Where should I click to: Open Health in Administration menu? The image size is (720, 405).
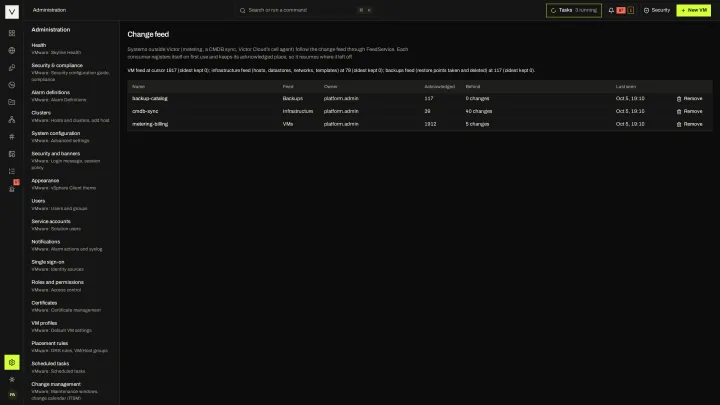pyautogui.click(x=71, y=49)
